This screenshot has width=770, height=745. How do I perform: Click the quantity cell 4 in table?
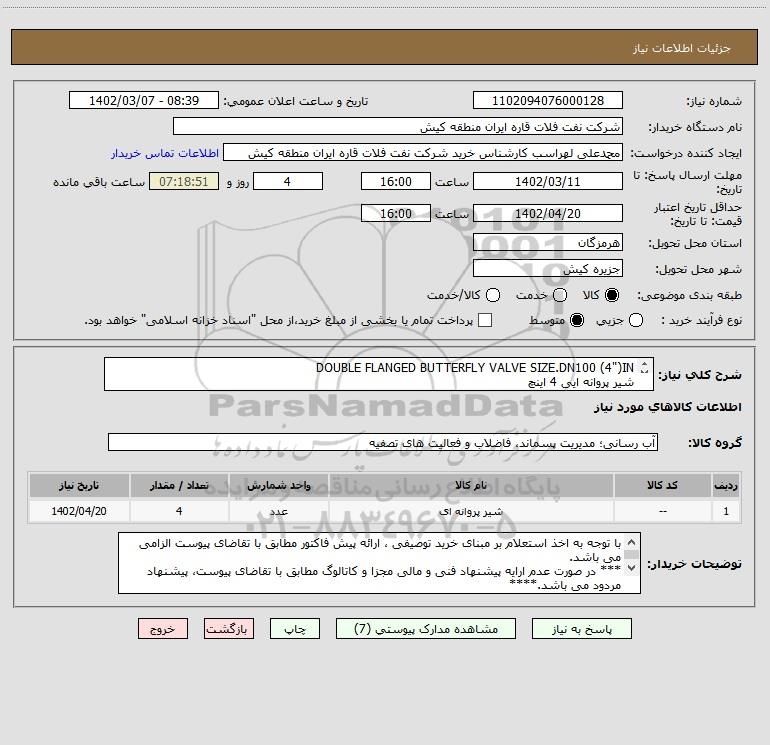pos(179,511)
